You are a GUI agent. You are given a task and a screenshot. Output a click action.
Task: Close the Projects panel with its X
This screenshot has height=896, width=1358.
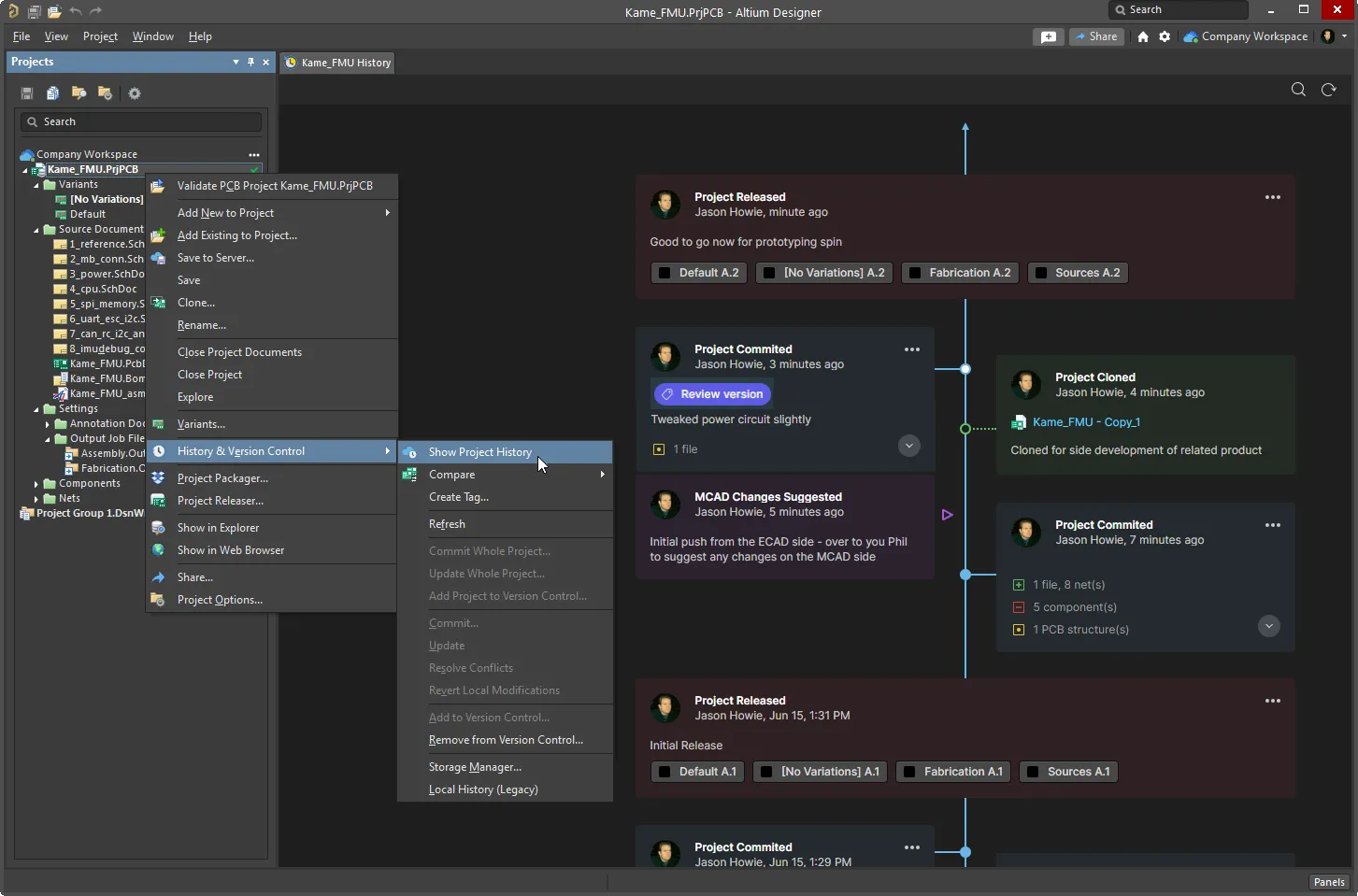pyautogui.click(x=265, y=62)
